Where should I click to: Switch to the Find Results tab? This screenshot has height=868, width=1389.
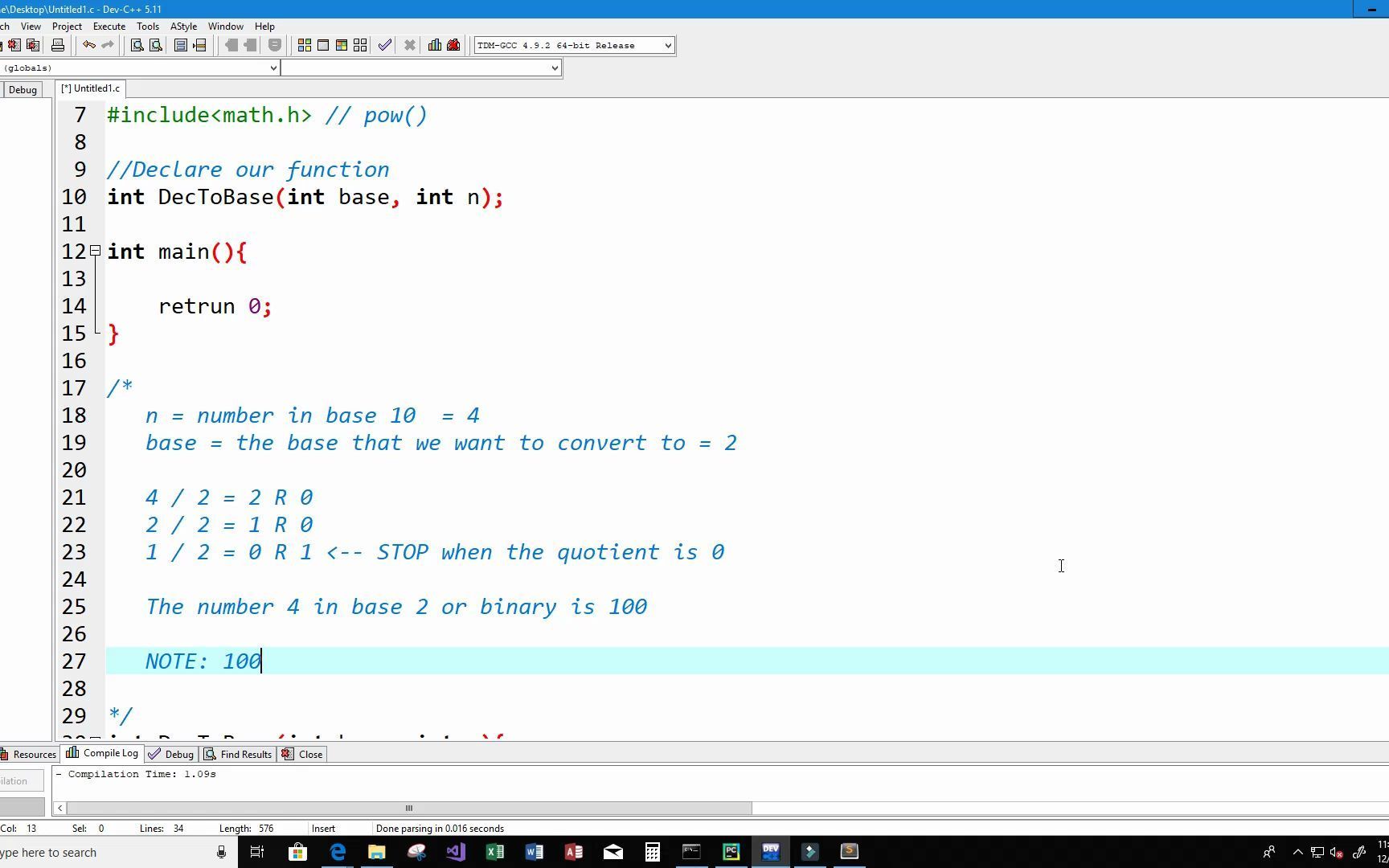click(239, 755)
